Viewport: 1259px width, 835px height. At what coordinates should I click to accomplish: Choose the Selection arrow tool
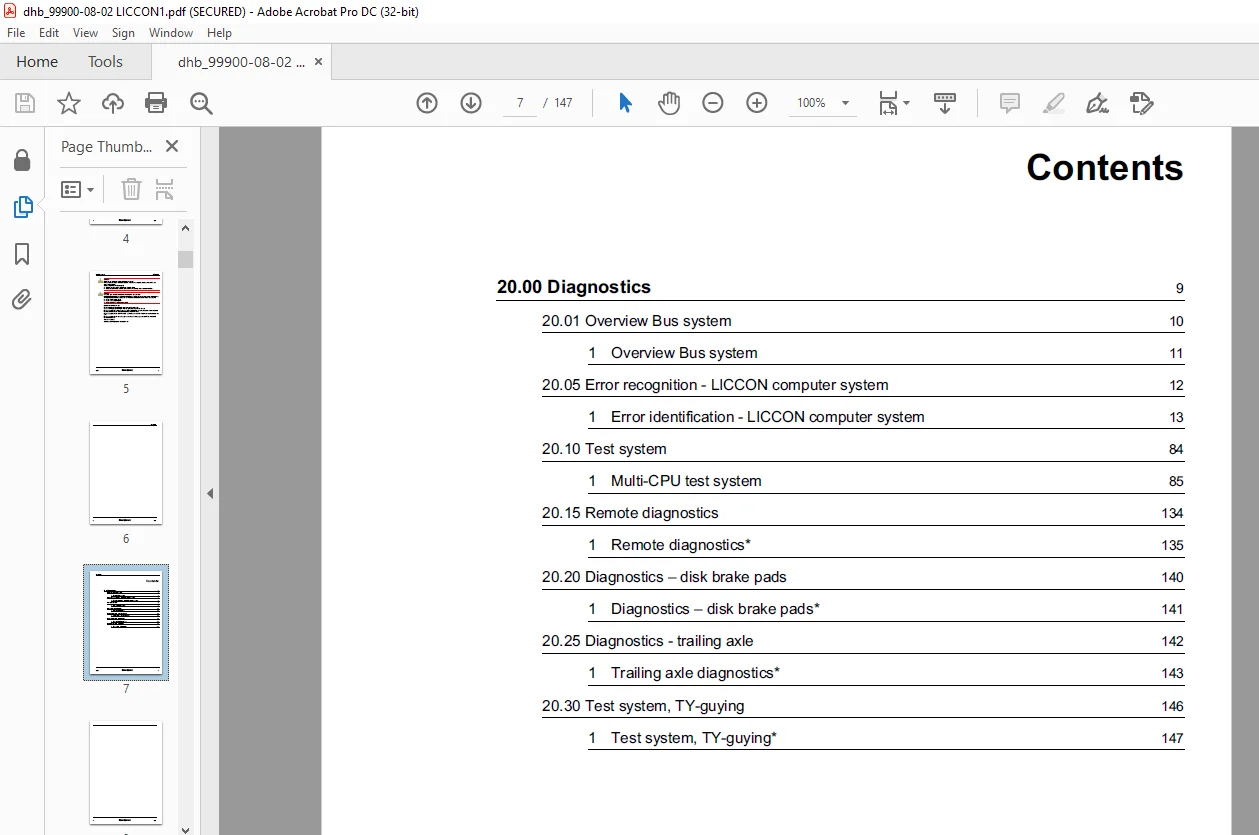click(x=625, y=103)
